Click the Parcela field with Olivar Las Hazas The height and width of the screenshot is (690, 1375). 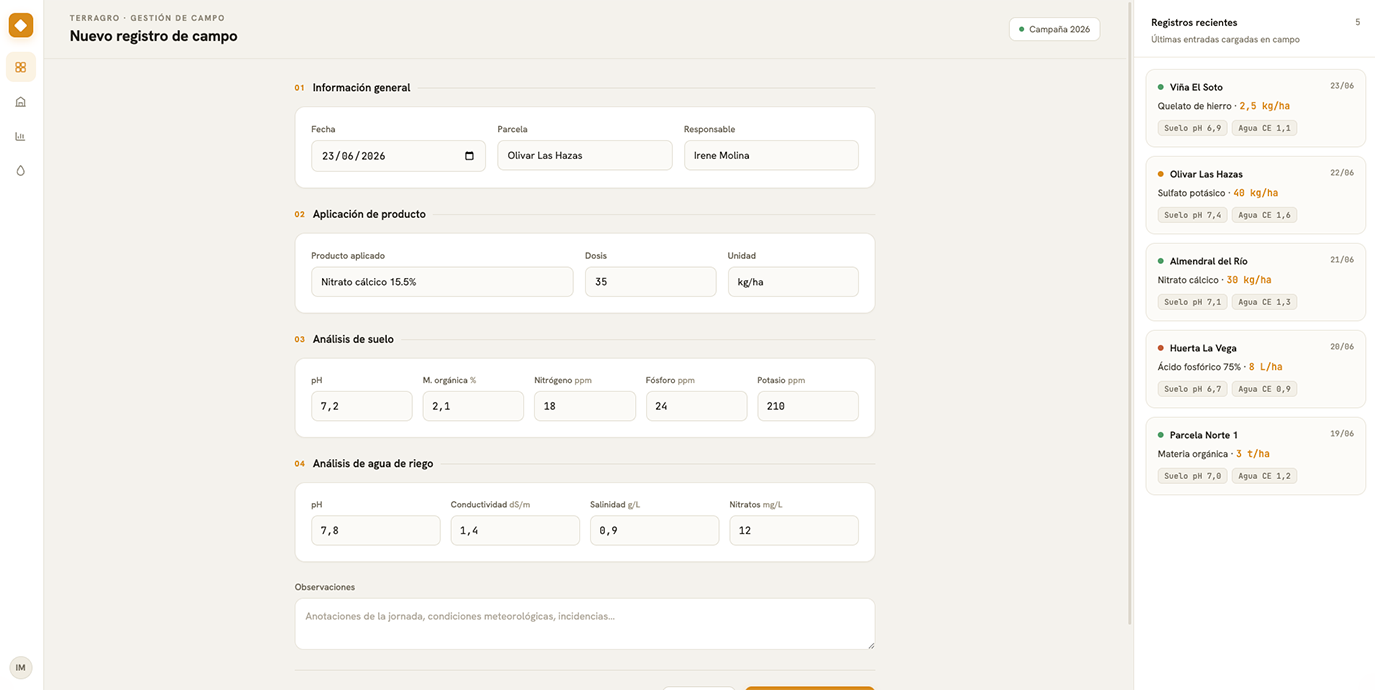point(585,155)
